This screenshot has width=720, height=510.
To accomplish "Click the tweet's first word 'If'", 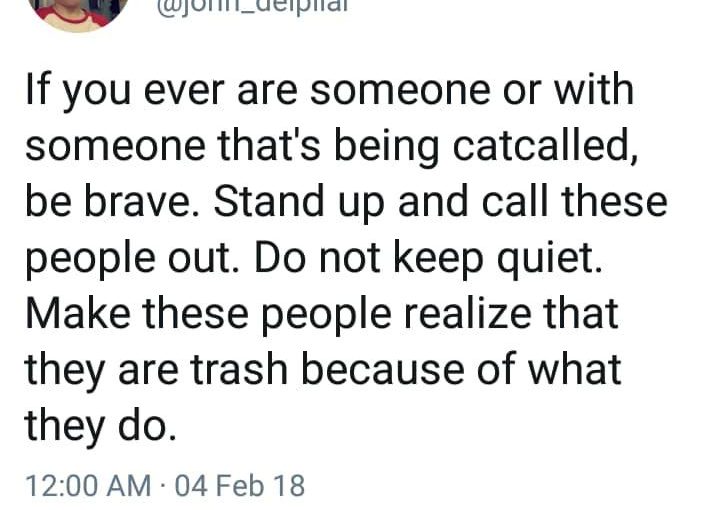I will pyautogui.click(x=37, y=89).
